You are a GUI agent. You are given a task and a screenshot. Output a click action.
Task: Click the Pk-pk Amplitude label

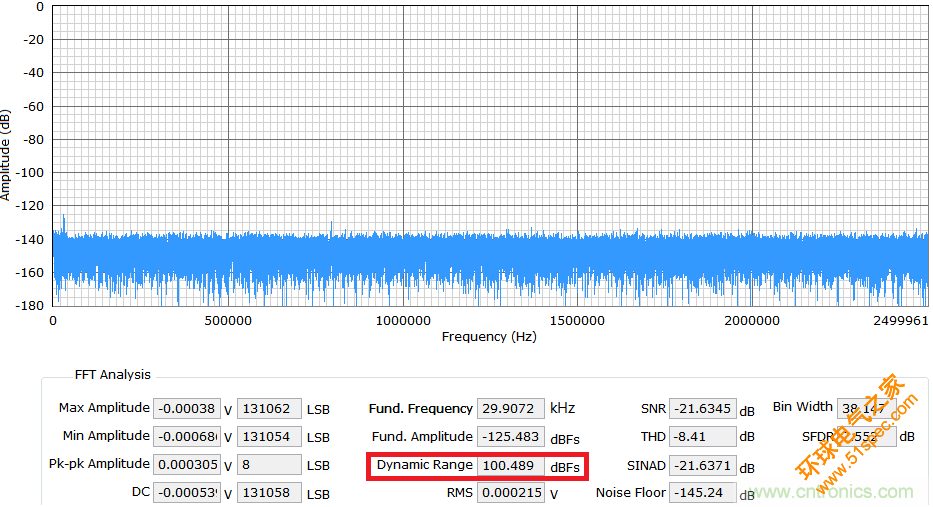tap(99, 464)
